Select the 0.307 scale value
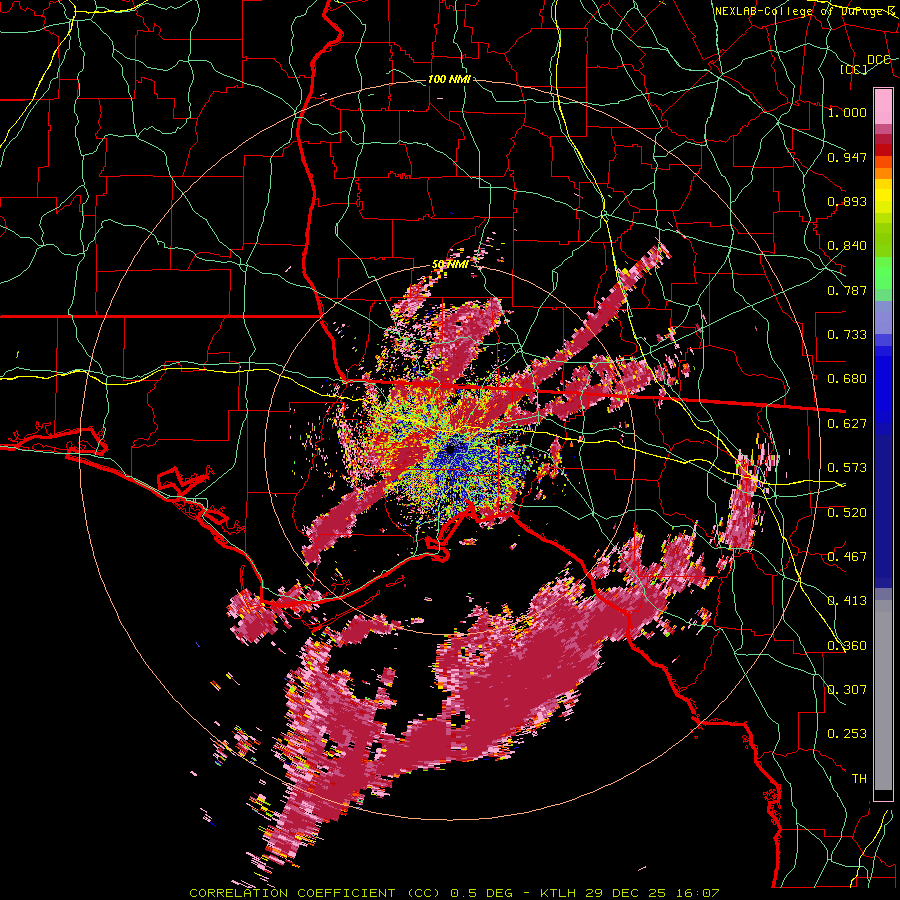 (847, 690)
